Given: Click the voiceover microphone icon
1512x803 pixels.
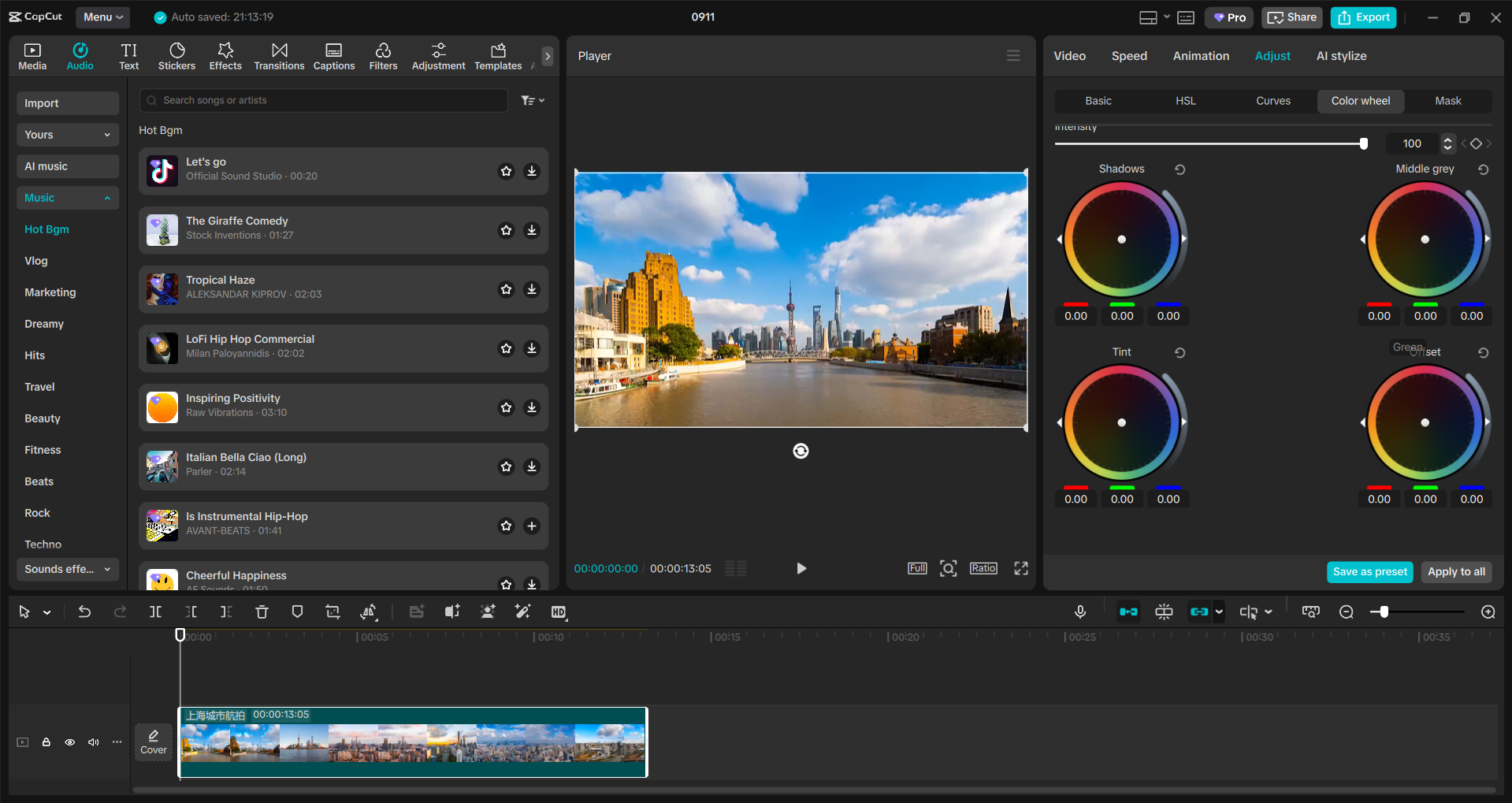Looking at the screenshot, I should (x=1080, y=612).
